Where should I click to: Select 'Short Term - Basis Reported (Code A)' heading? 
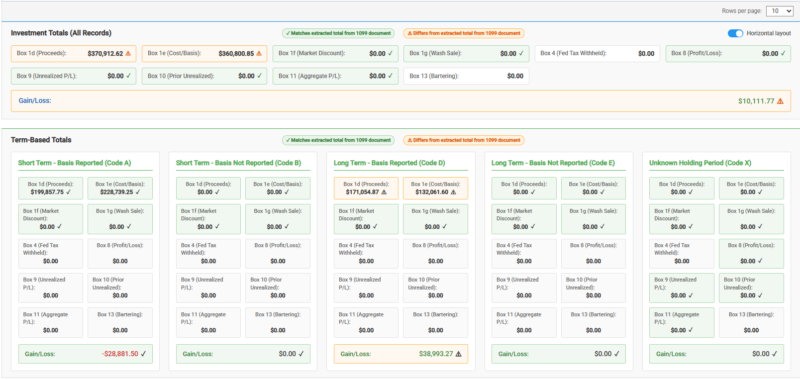point(74,163)
